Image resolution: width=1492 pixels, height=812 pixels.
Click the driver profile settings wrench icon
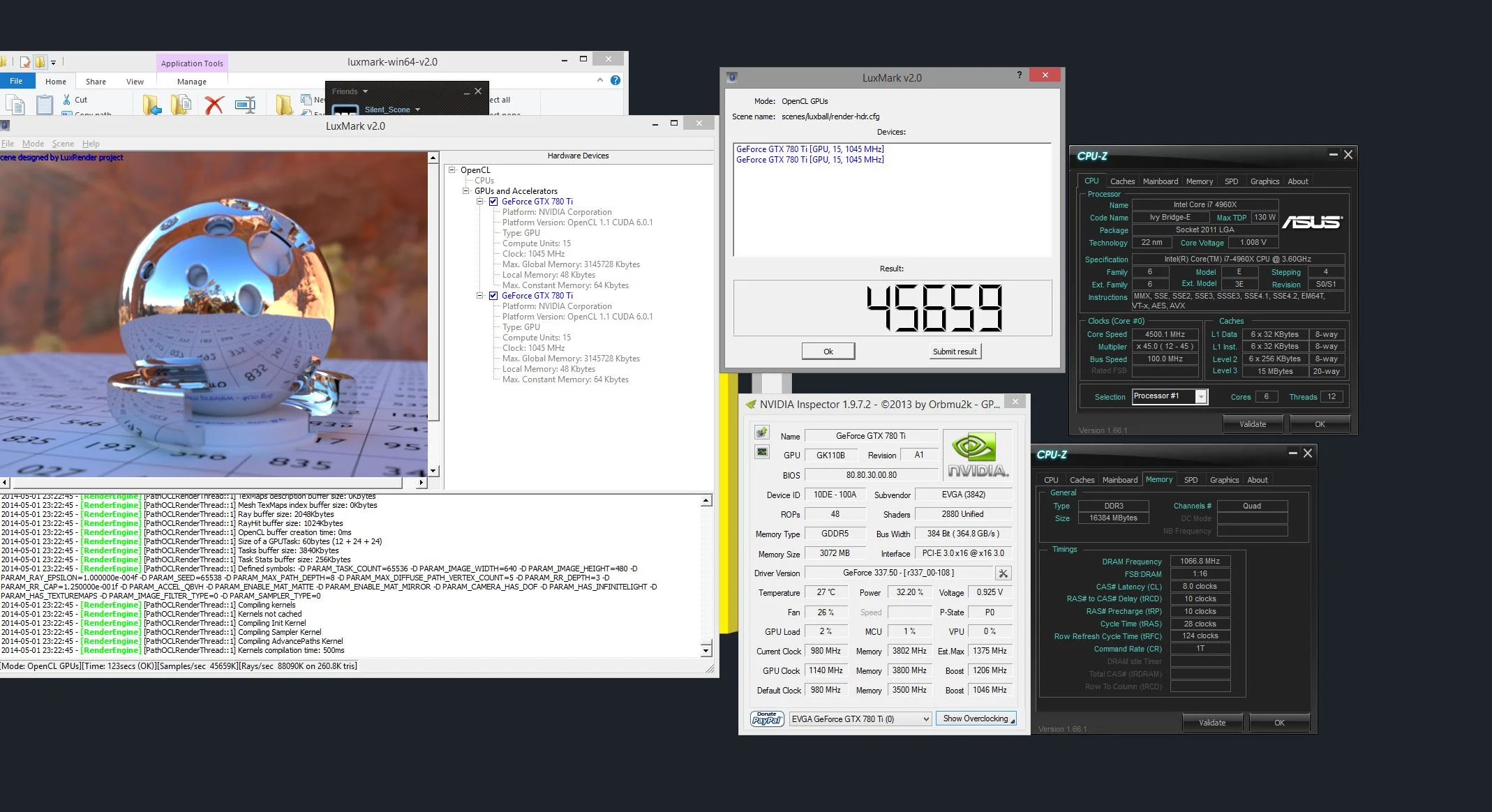coord(1003,573)
